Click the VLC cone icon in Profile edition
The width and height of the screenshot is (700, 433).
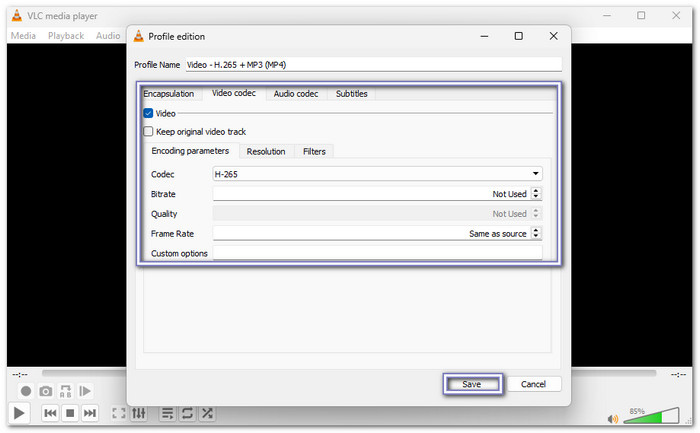[x=139, y=36]
